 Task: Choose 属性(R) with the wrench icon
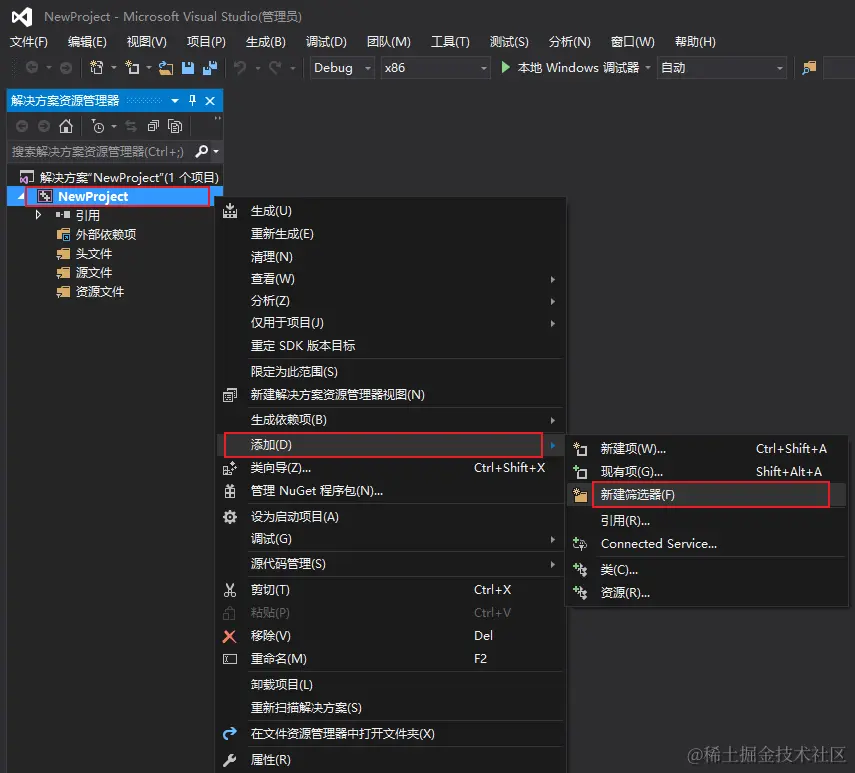click(391, 759)
